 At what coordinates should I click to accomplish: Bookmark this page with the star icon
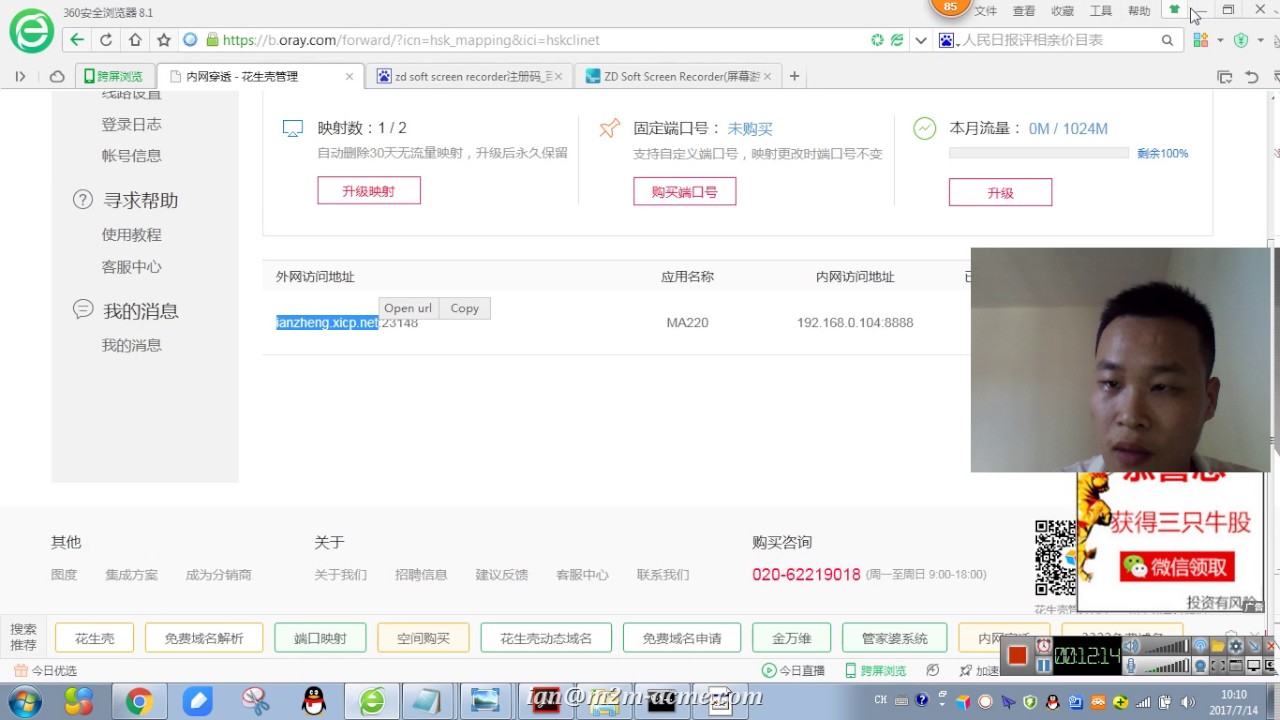(164, 40)
